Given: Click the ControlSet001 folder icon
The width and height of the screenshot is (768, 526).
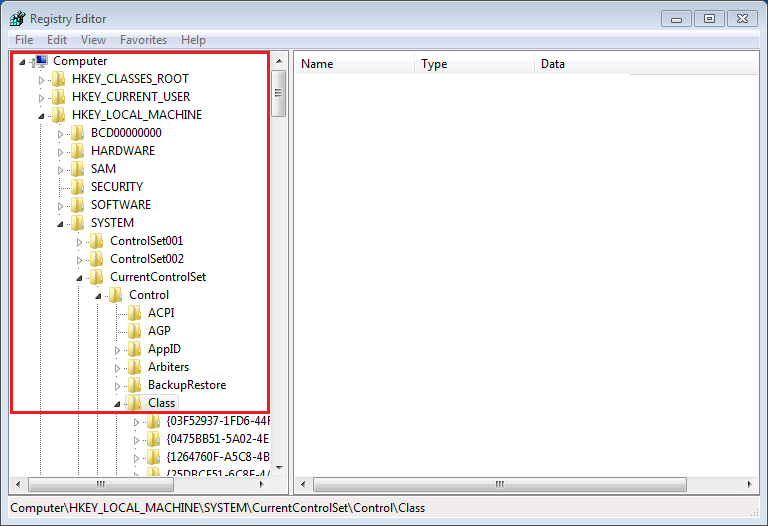Looking at the screenshot, I should point(97,241).
